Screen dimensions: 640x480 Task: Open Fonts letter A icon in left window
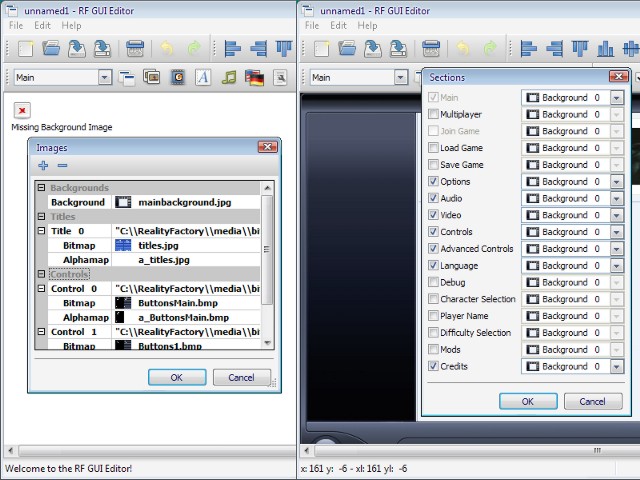[203, 77]
